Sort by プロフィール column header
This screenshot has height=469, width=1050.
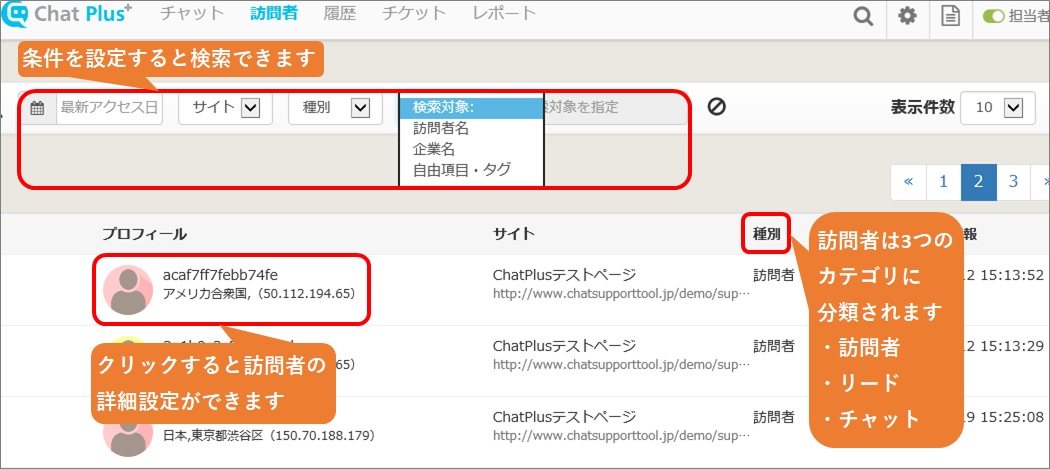click(x=145, y=234)
